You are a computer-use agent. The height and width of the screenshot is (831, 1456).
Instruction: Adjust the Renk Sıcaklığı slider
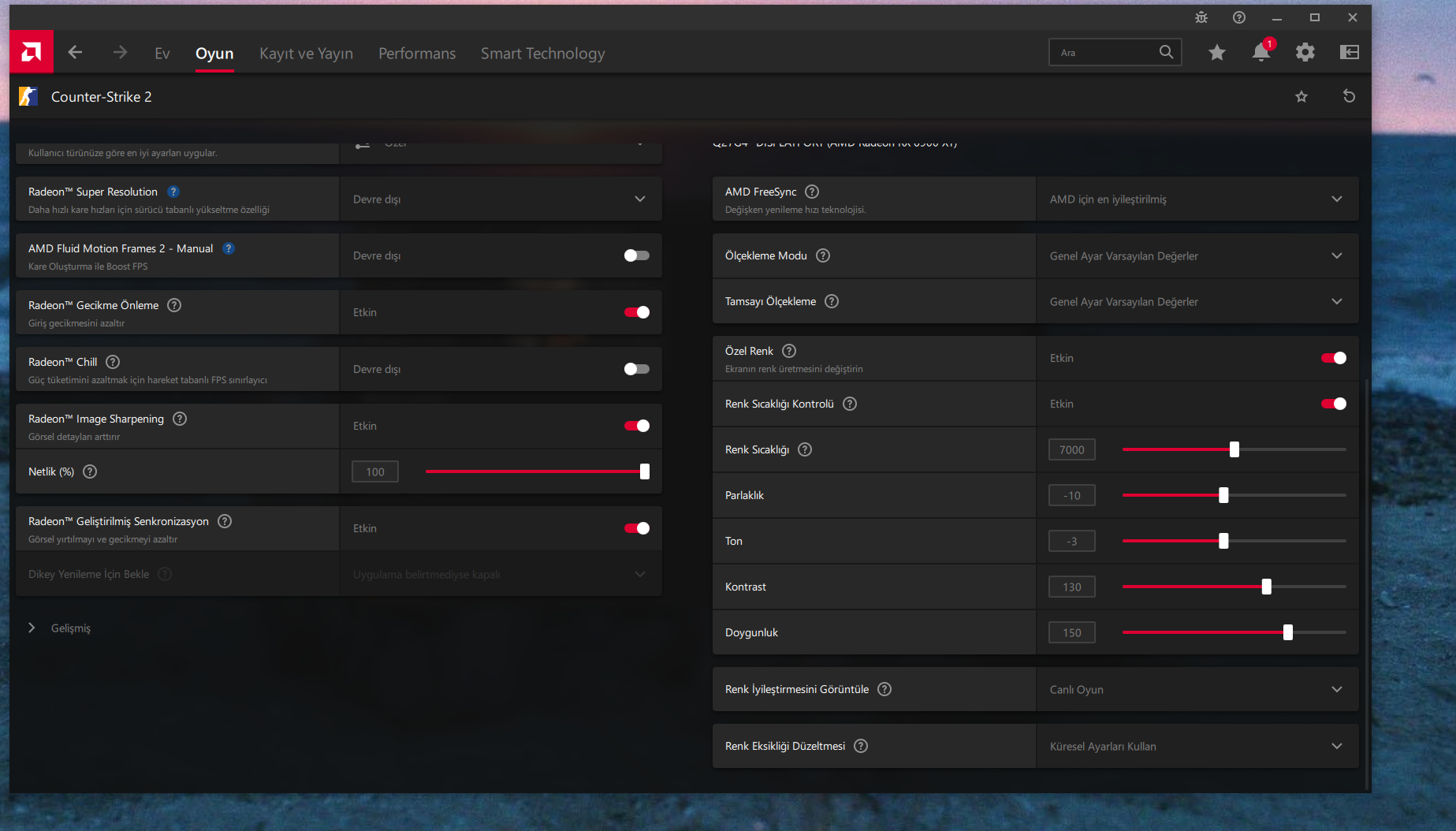pyautogui.click(x=1234, y=449)
